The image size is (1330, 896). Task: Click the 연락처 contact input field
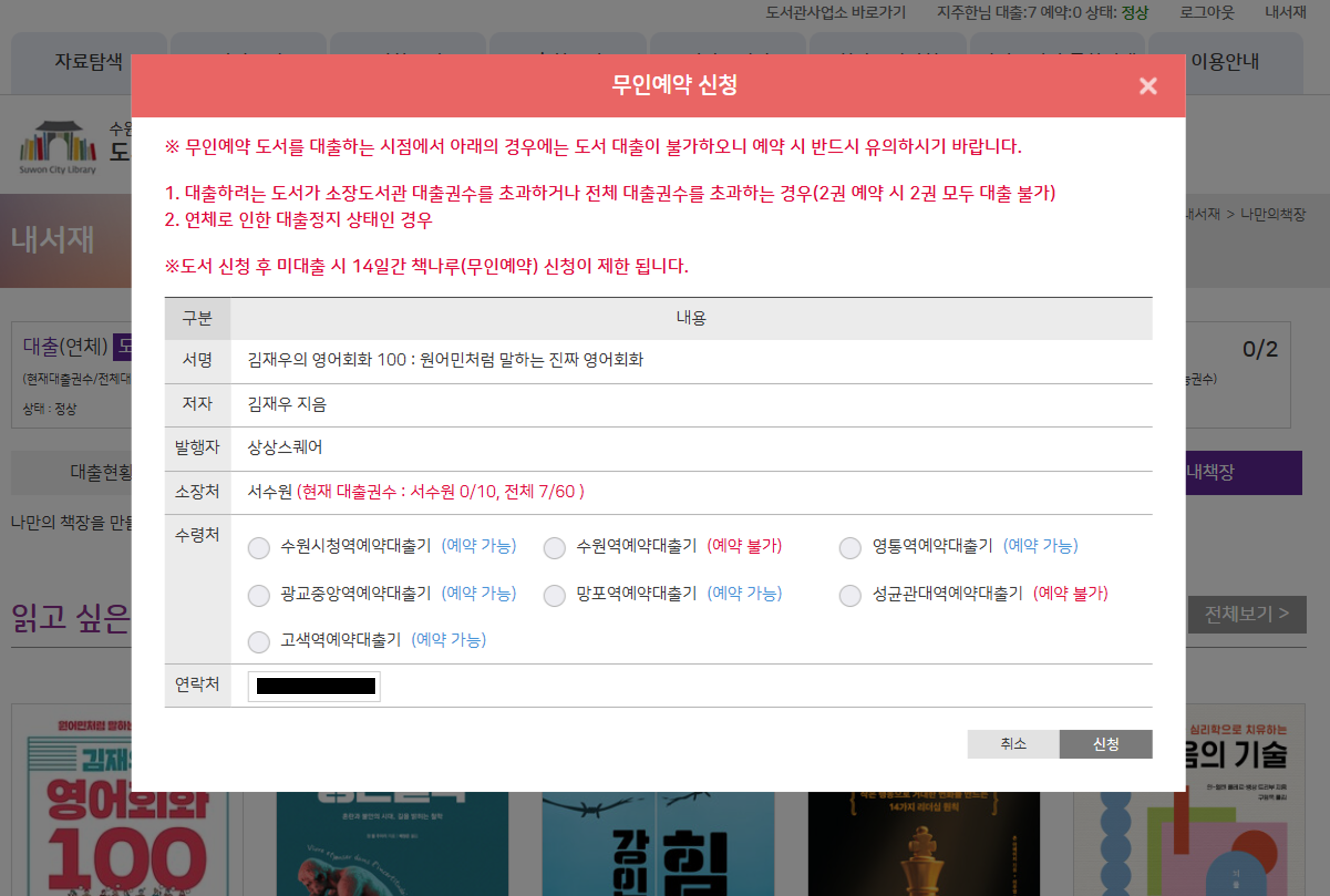pos(314,686)
